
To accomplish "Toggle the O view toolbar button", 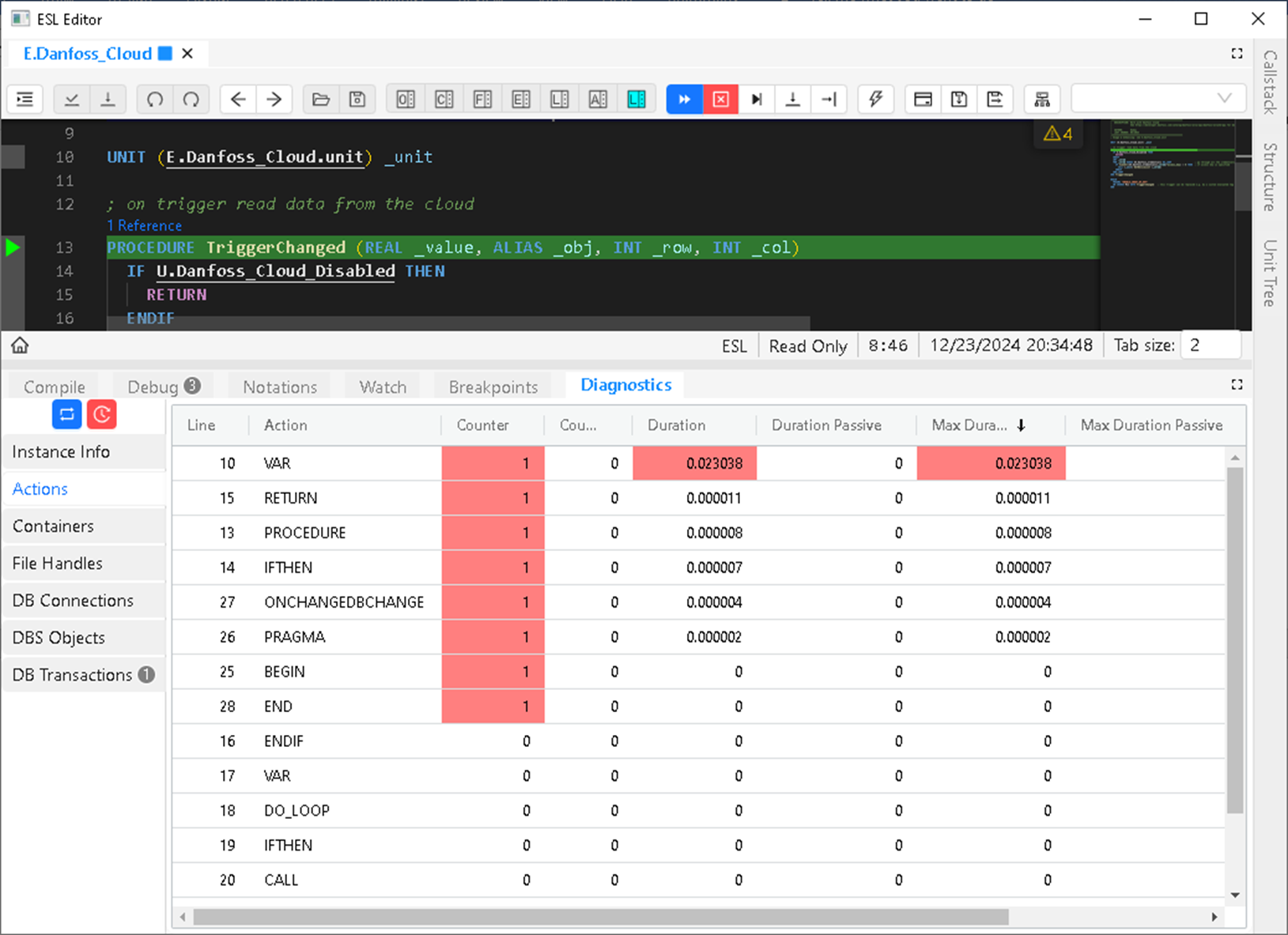I will click(x=406, y=100).
